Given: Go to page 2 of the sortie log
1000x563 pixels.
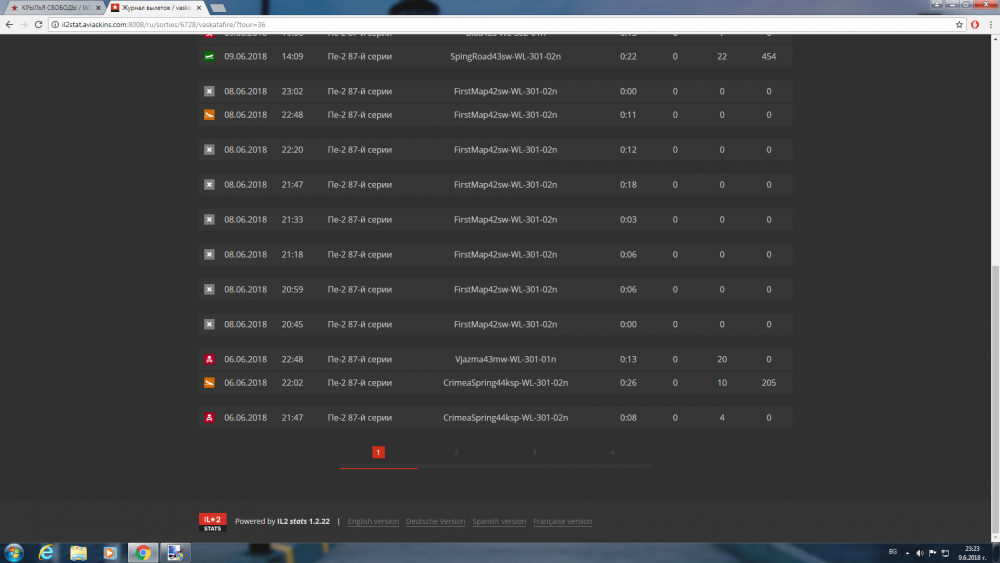Looking at the screenshot, I should (456, 452).
